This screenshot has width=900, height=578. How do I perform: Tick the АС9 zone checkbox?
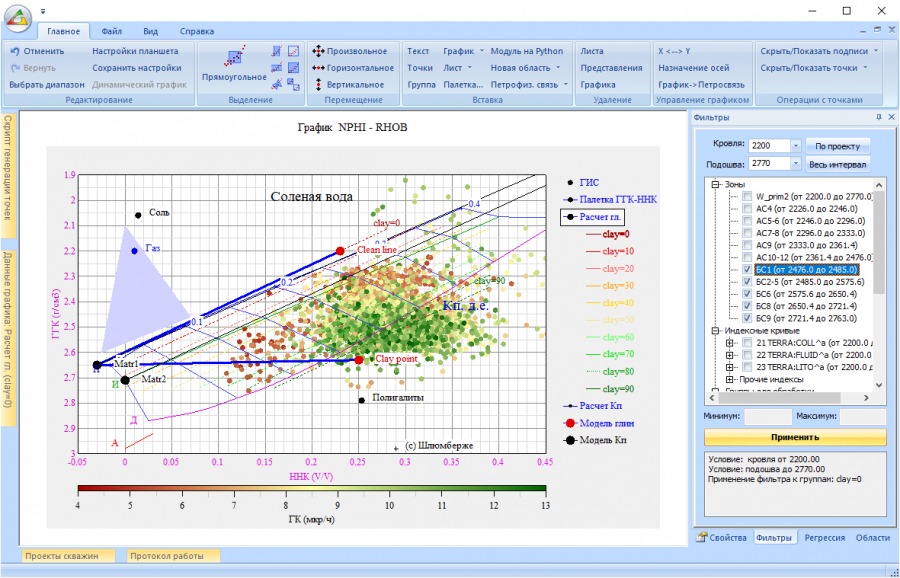(x=747, y=245)
